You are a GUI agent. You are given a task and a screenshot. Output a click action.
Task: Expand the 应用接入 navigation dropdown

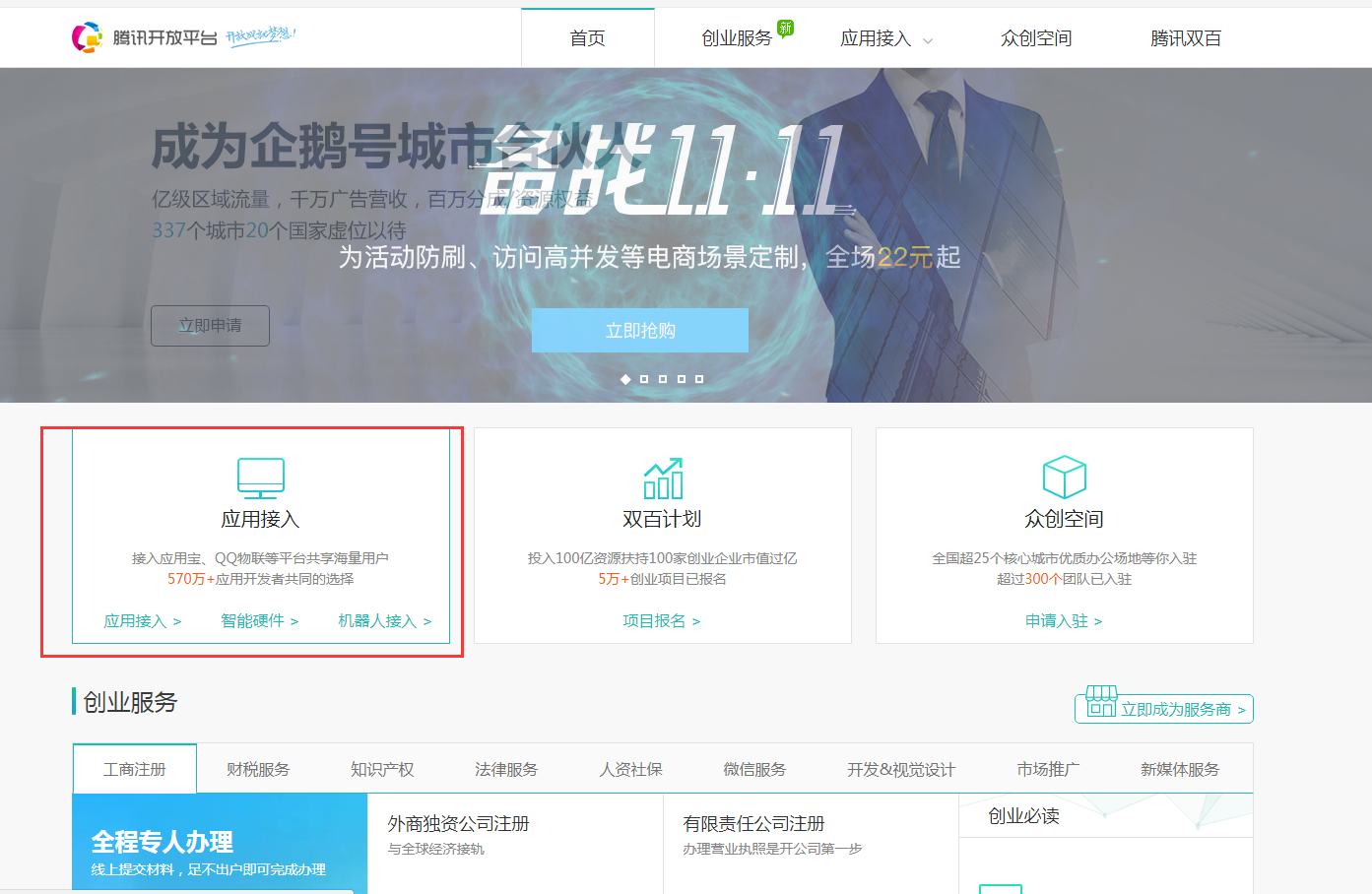tap(884, 39)
